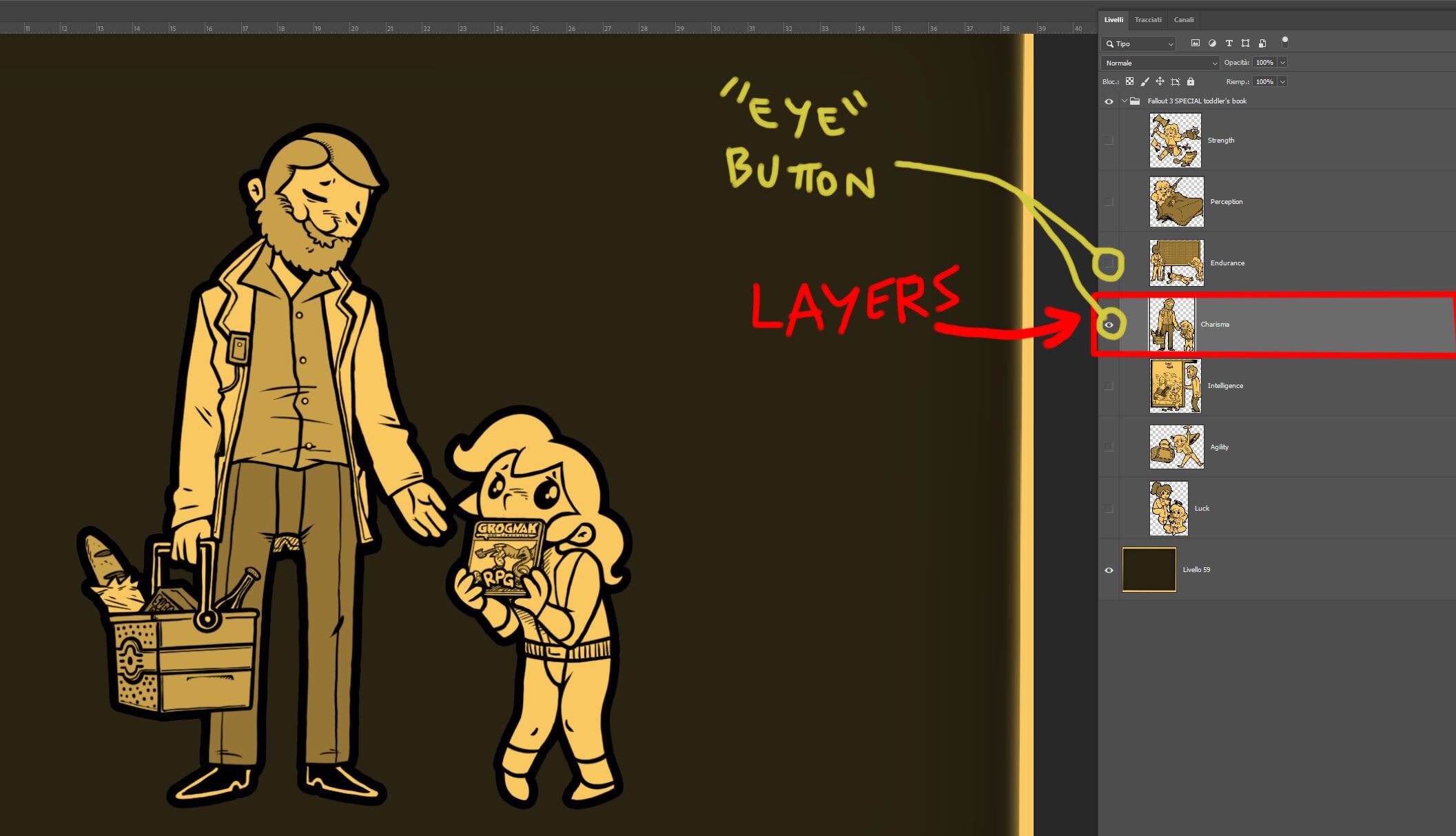Viewport: 1456px width, 836px height.
Task: Click the Luck layer name
Action: coord(1202,509)
